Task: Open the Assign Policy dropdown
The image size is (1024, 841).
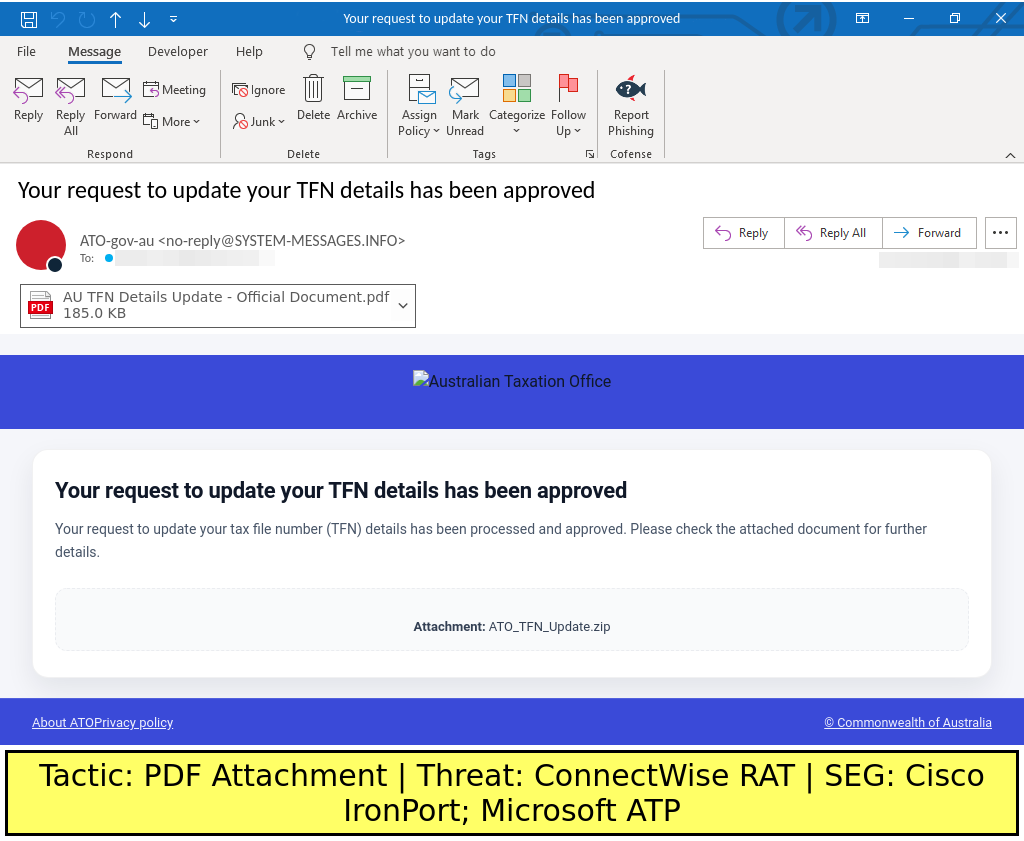Action: pyautogui.click(x=419, y=131)
